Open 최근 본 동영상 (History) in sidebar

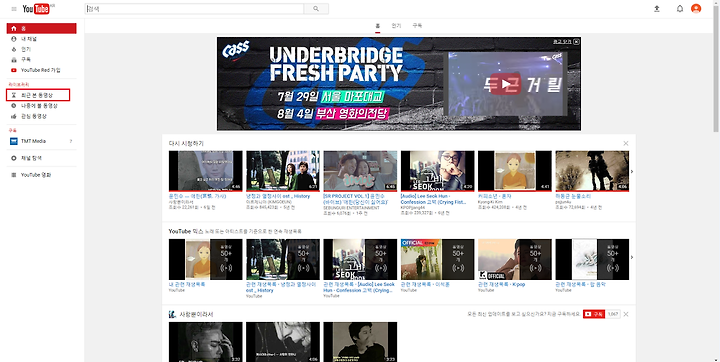click(38, 95)
